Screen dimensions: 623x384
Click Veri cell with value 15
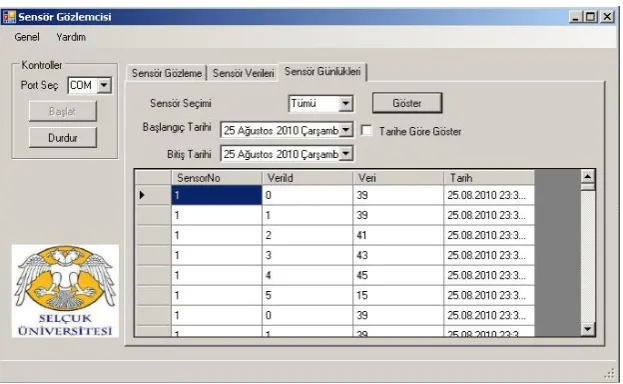pyautogui.click(x=398, y=295)
